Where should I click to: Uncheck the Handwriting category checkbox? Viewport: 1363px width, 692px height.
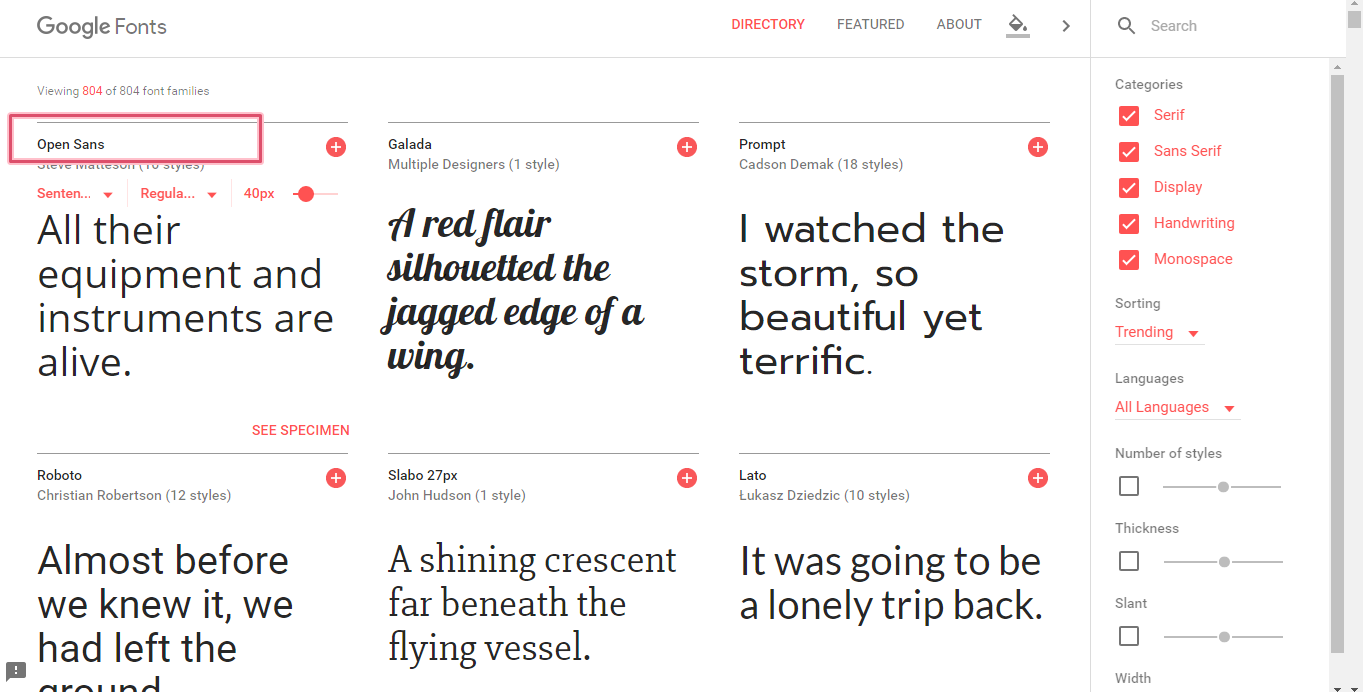pyautogui.click(x=1129, y=223)
